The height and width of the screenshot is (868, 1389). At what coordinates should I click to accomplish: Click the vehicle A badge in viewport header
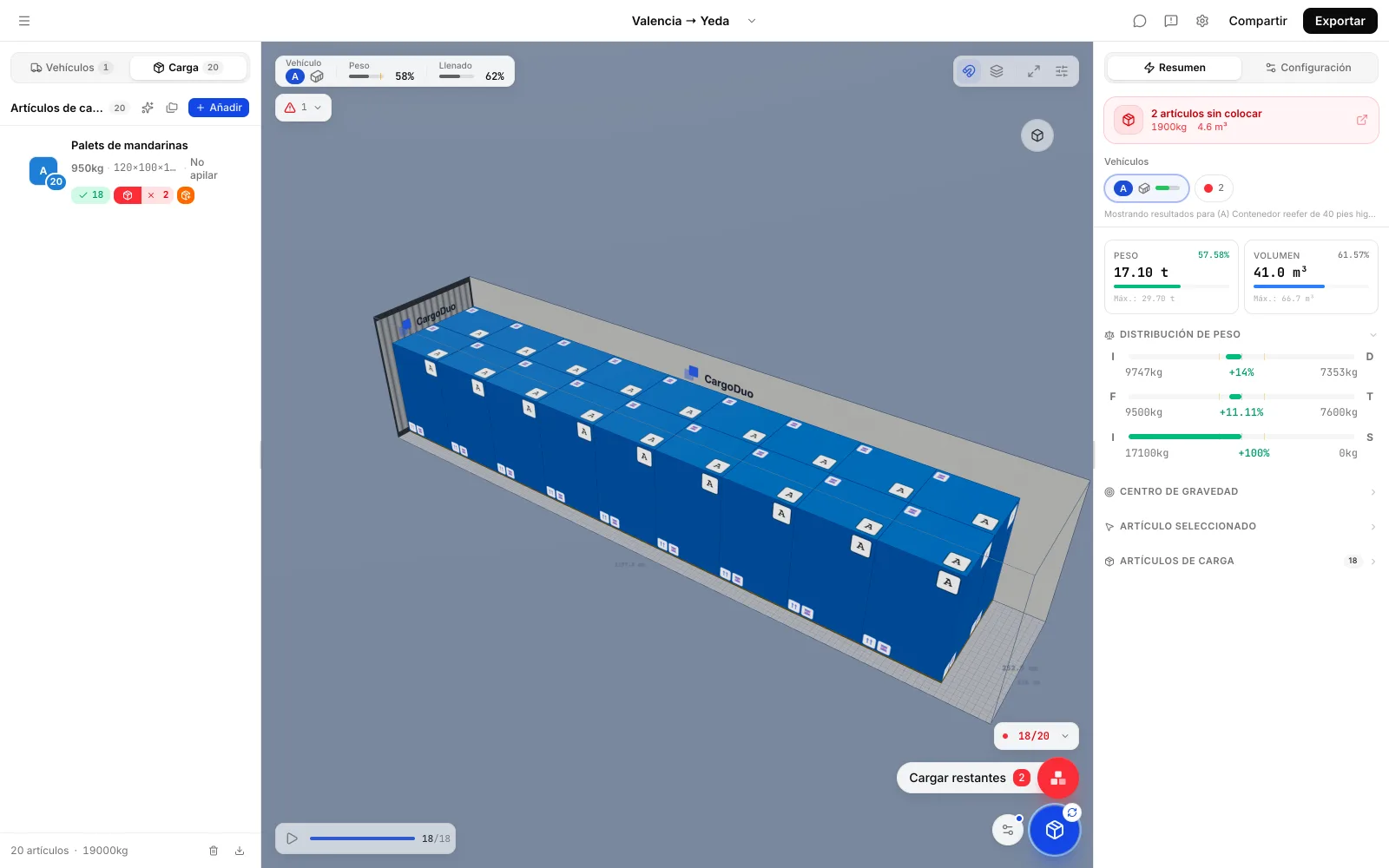coord(295,76)
